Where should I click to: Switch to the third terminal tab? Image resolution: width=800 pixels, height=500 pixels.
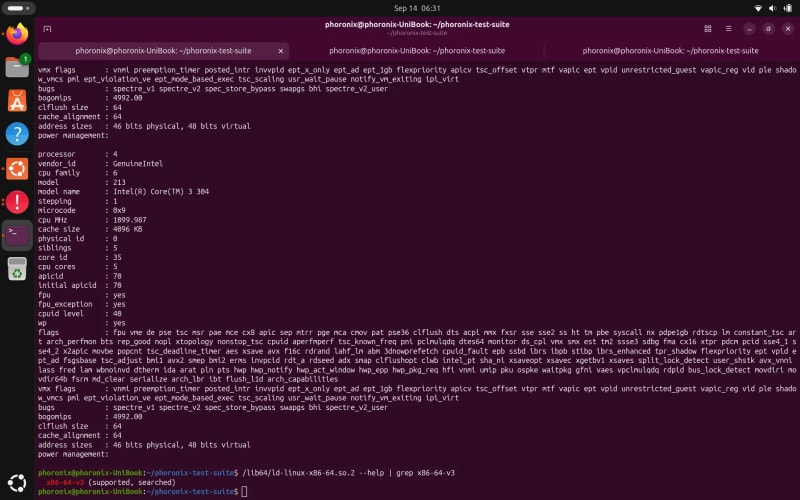670,51
